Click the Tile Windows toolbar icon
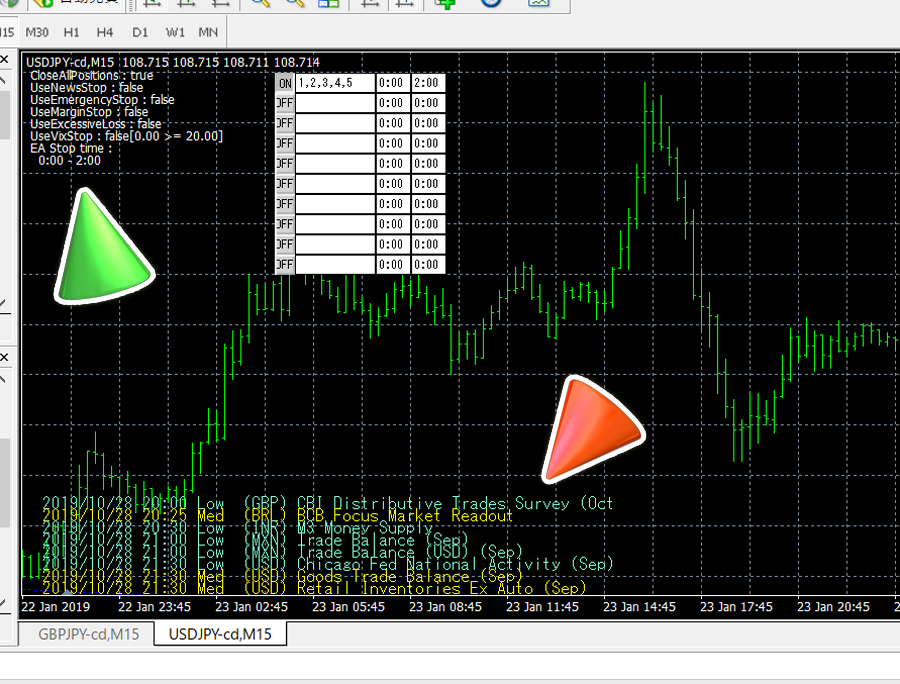 pyautogui.click(x=329, y=3)
